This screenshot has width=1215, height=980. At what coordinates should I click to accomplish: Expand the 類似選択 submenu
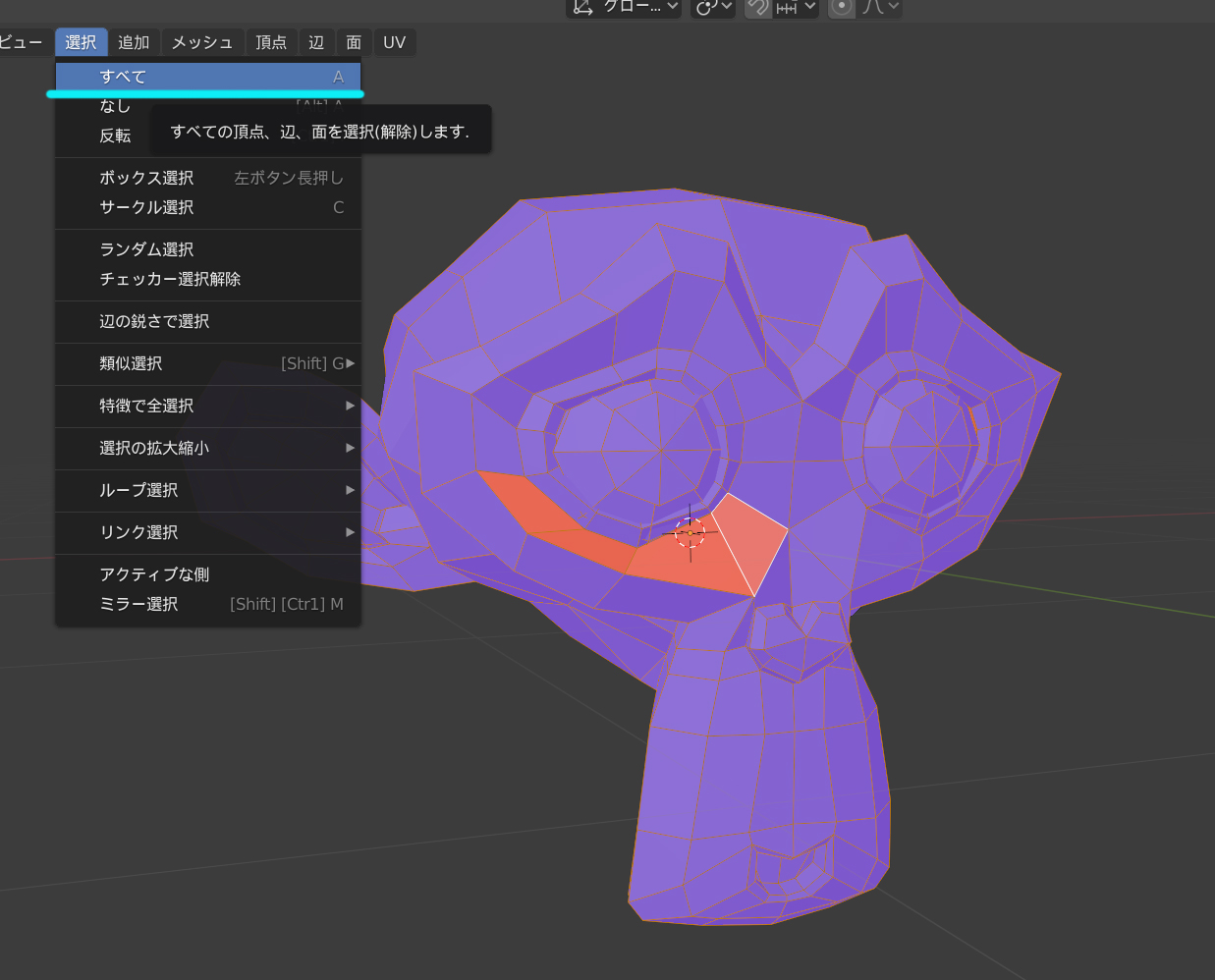tap(208, 363)
